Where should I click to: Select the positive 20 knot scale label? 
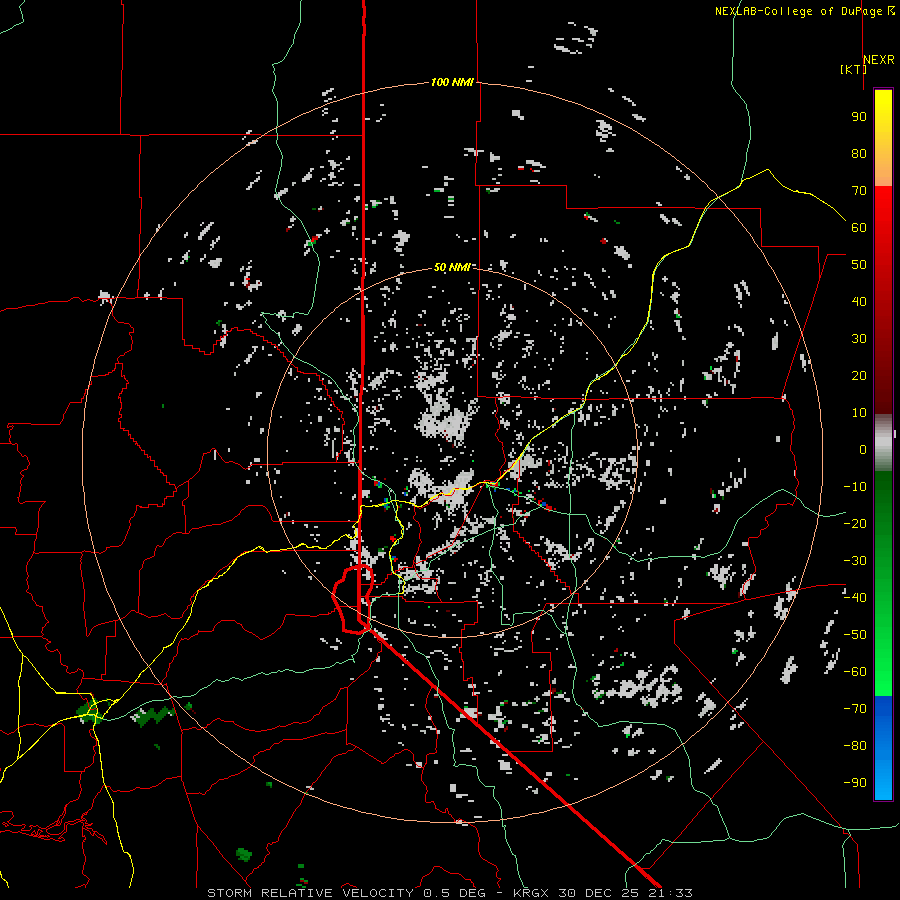click(x=859, y=375)
